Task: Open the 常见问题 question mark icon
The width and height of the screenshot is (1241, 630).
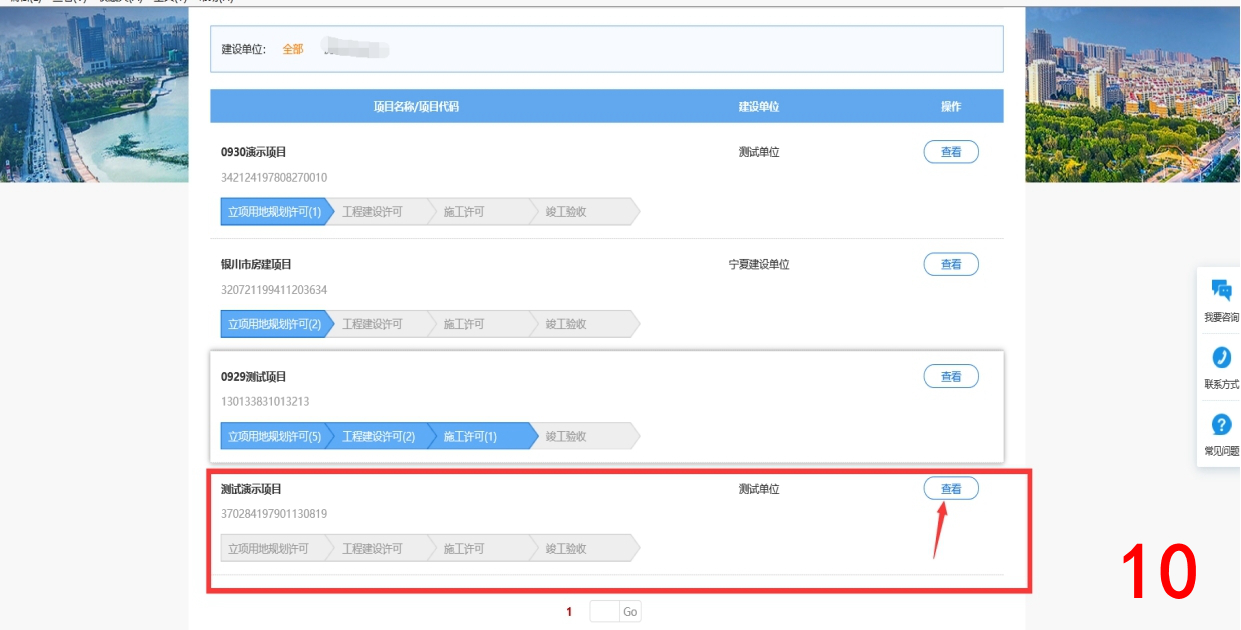Action: [x=1221, y=425]
